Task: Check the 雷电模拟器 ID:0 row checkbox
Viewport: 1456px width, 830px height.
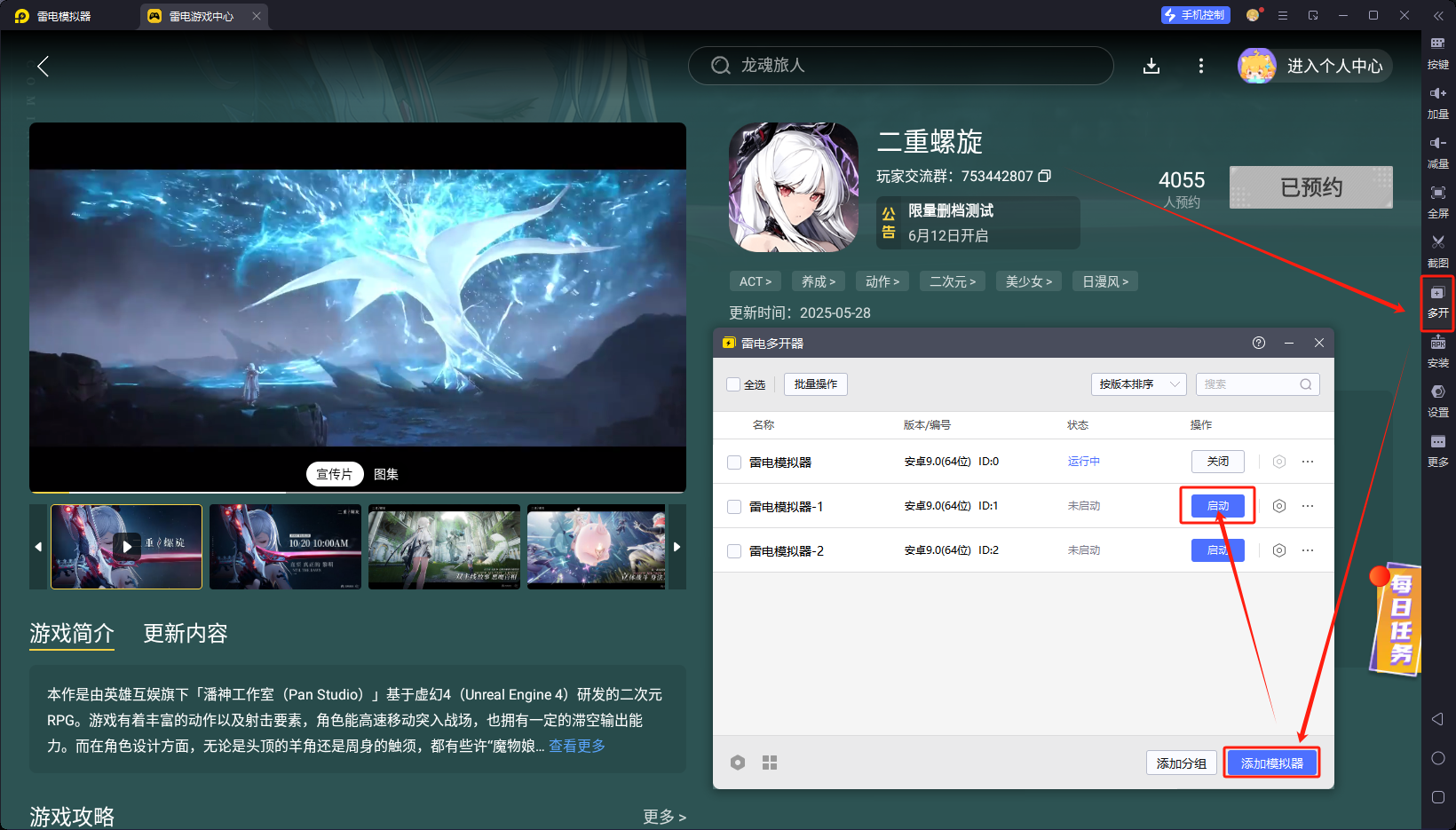Action: (x=734, y=462)
